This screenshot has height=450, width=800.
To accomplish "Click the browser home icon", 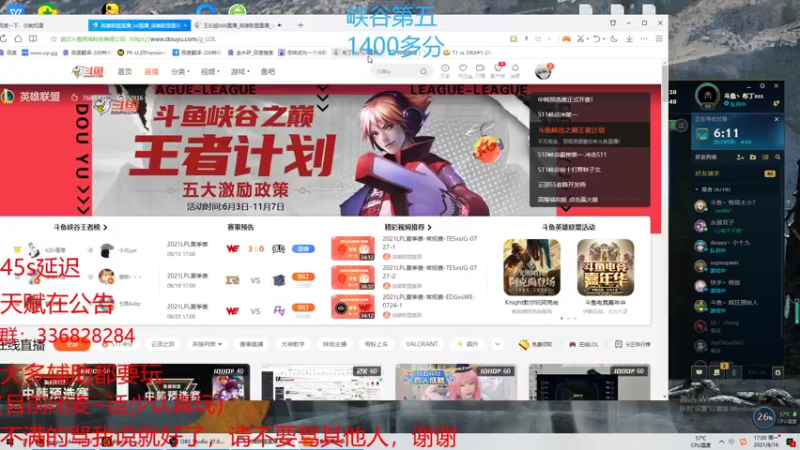I will click(x=18, y=39).
